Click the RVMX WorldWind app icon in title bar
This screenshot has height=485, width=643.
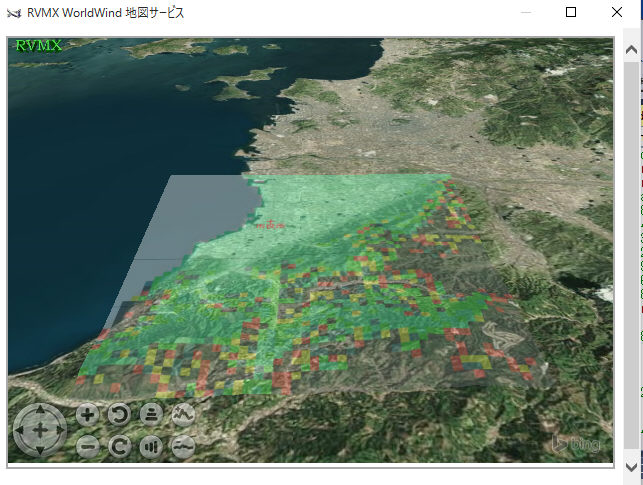(x=13, y=13)
